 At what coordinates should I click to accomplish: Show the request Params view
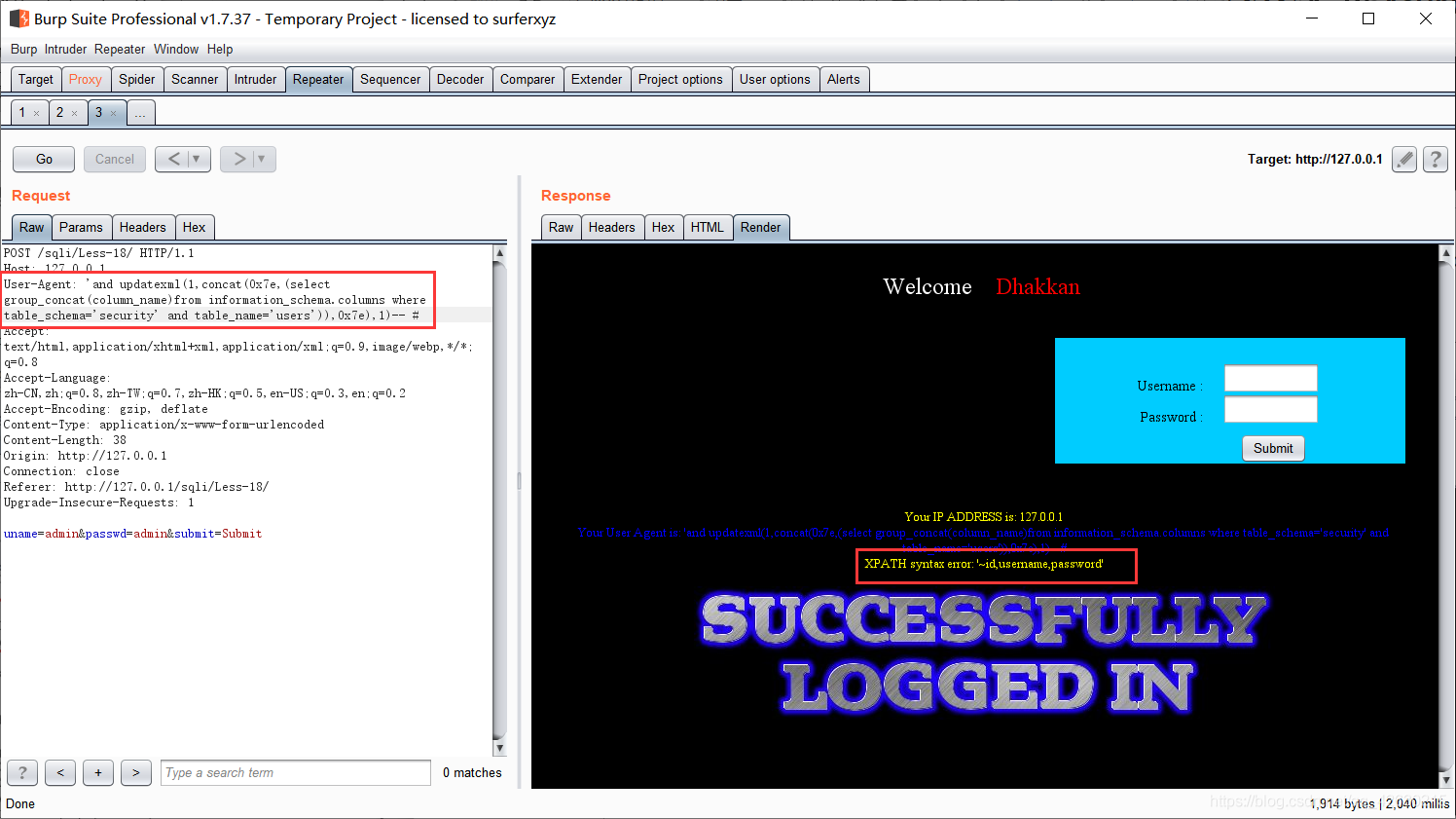(81, 227)
